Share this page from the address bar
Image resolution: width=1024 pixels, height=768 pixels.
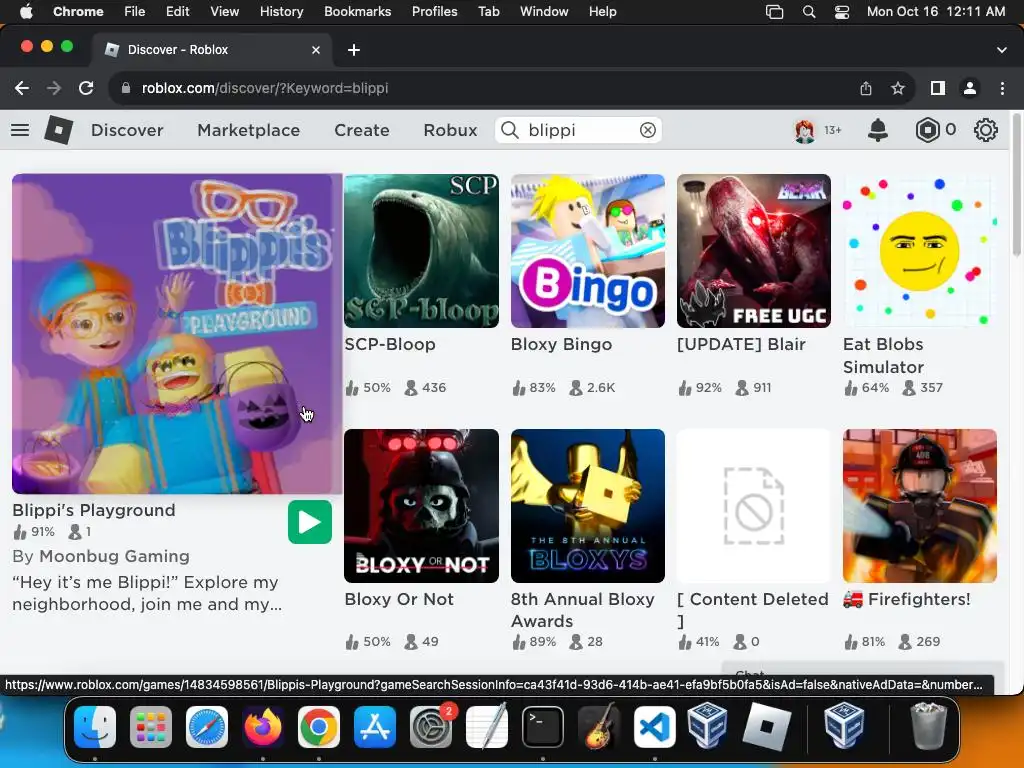pyautogui.click(x=866, y=88)
